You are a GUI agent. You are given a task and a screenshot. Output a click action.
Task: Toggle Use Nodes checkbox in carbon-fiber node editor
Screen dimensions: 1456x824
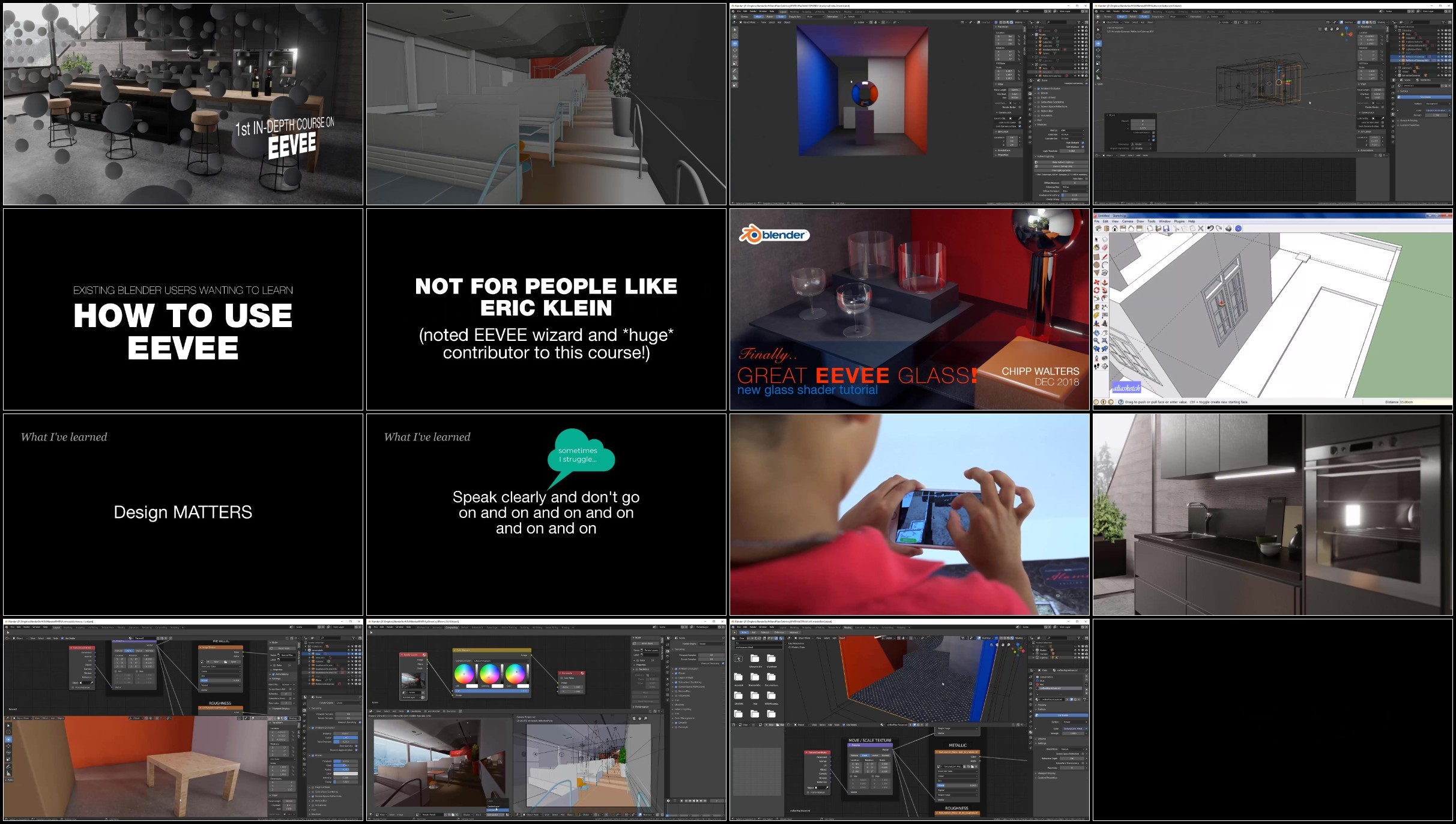[x=844, y=725]
